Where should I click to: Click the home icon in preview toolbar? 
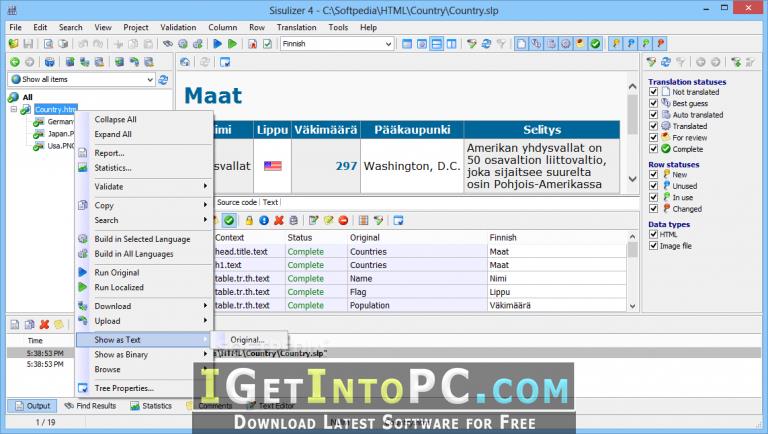pos(185,62)
